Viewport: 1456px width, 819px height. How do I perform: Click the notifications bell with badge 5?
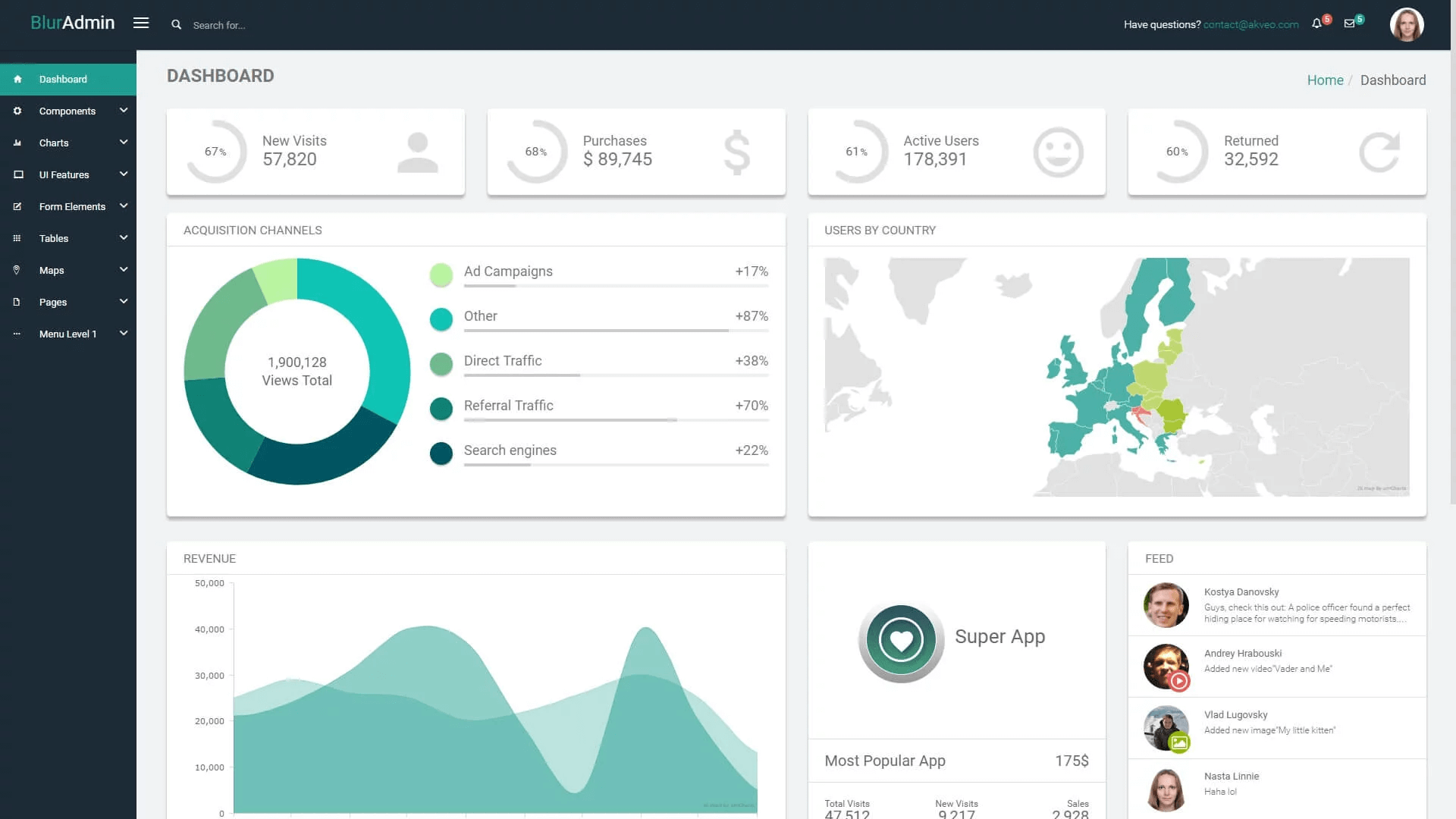coord(1316,24)
